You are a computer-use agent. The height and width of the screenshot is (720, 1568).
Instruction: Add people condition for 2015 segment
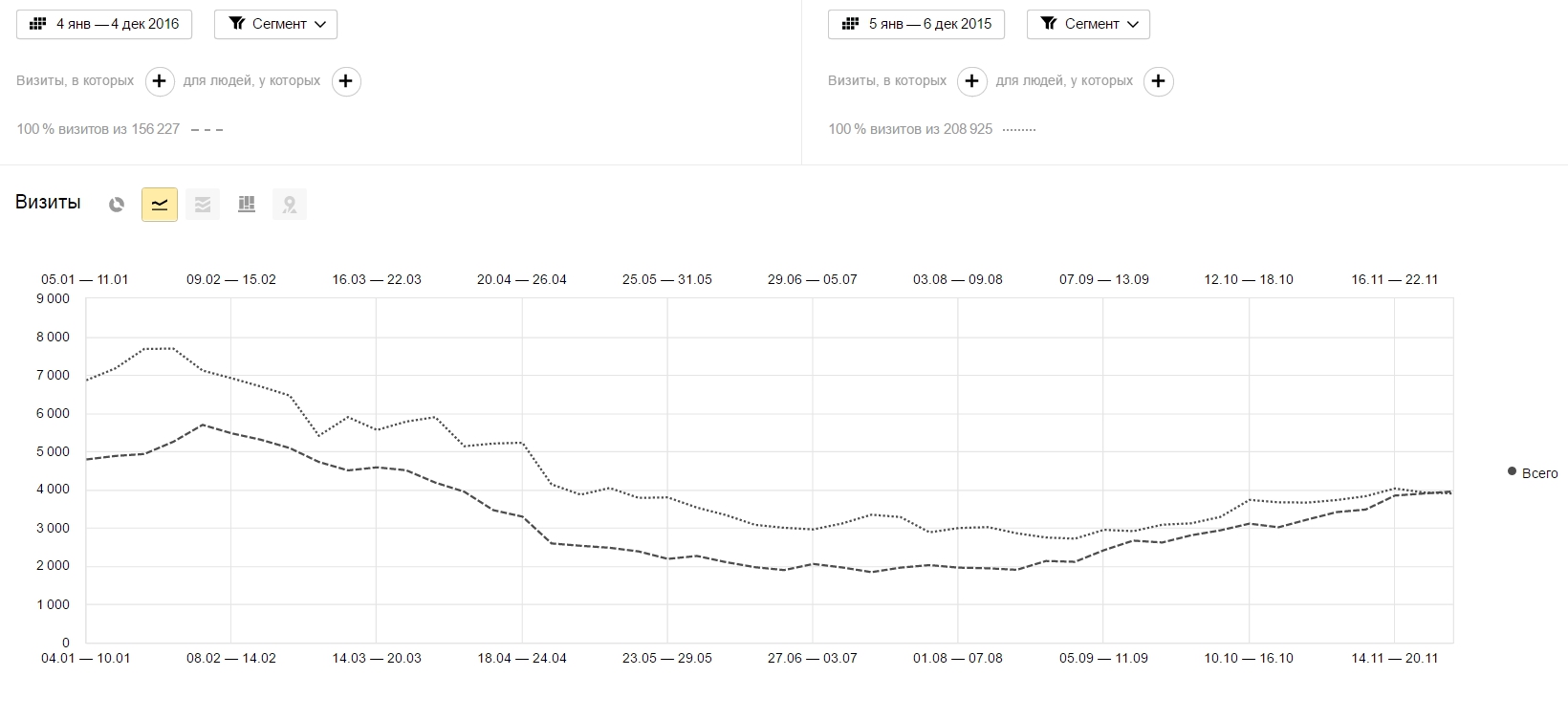(x=1158, y=81)
